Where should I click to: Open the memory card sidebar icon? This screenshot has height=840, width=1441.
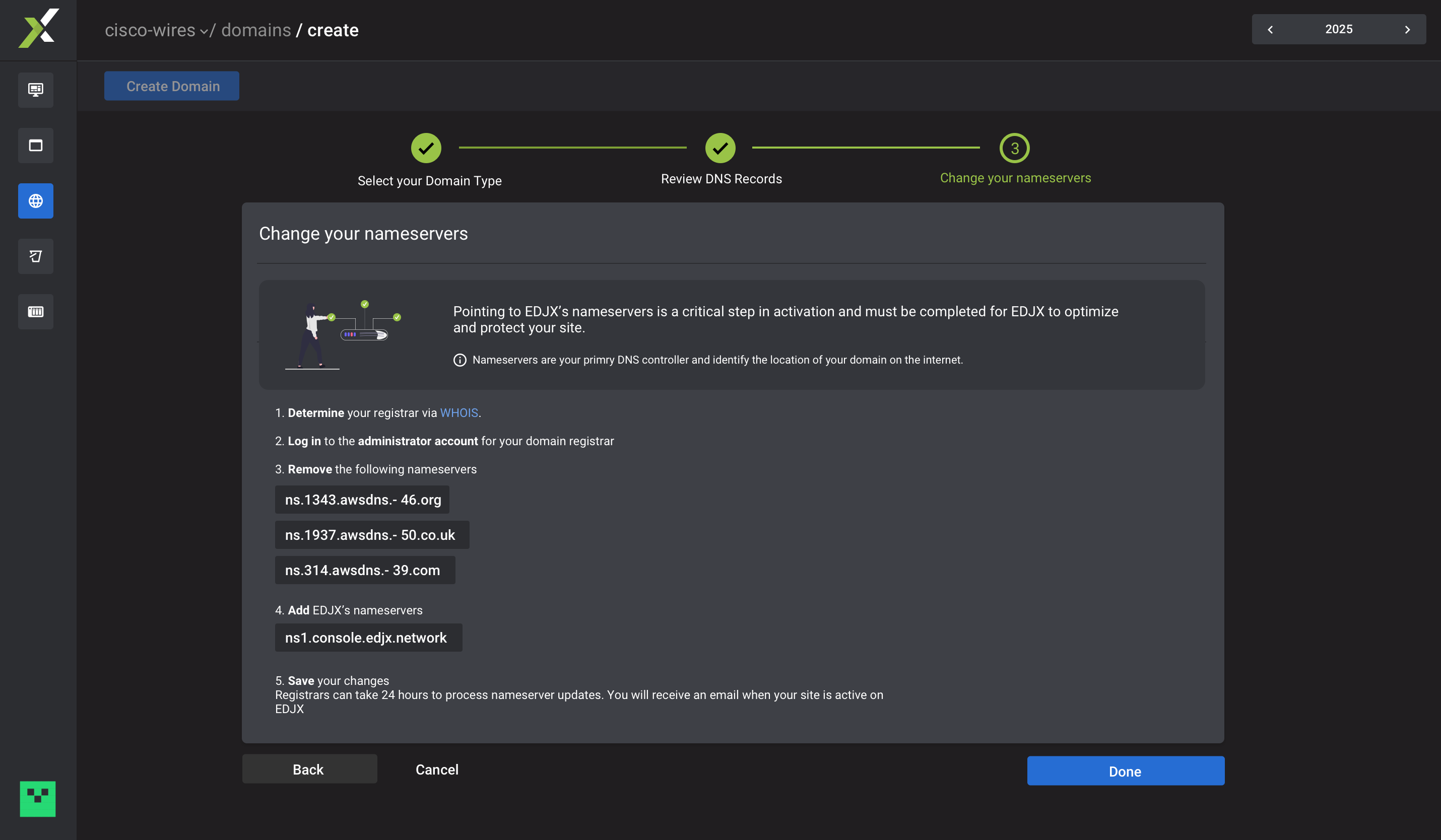coord(35,311)
